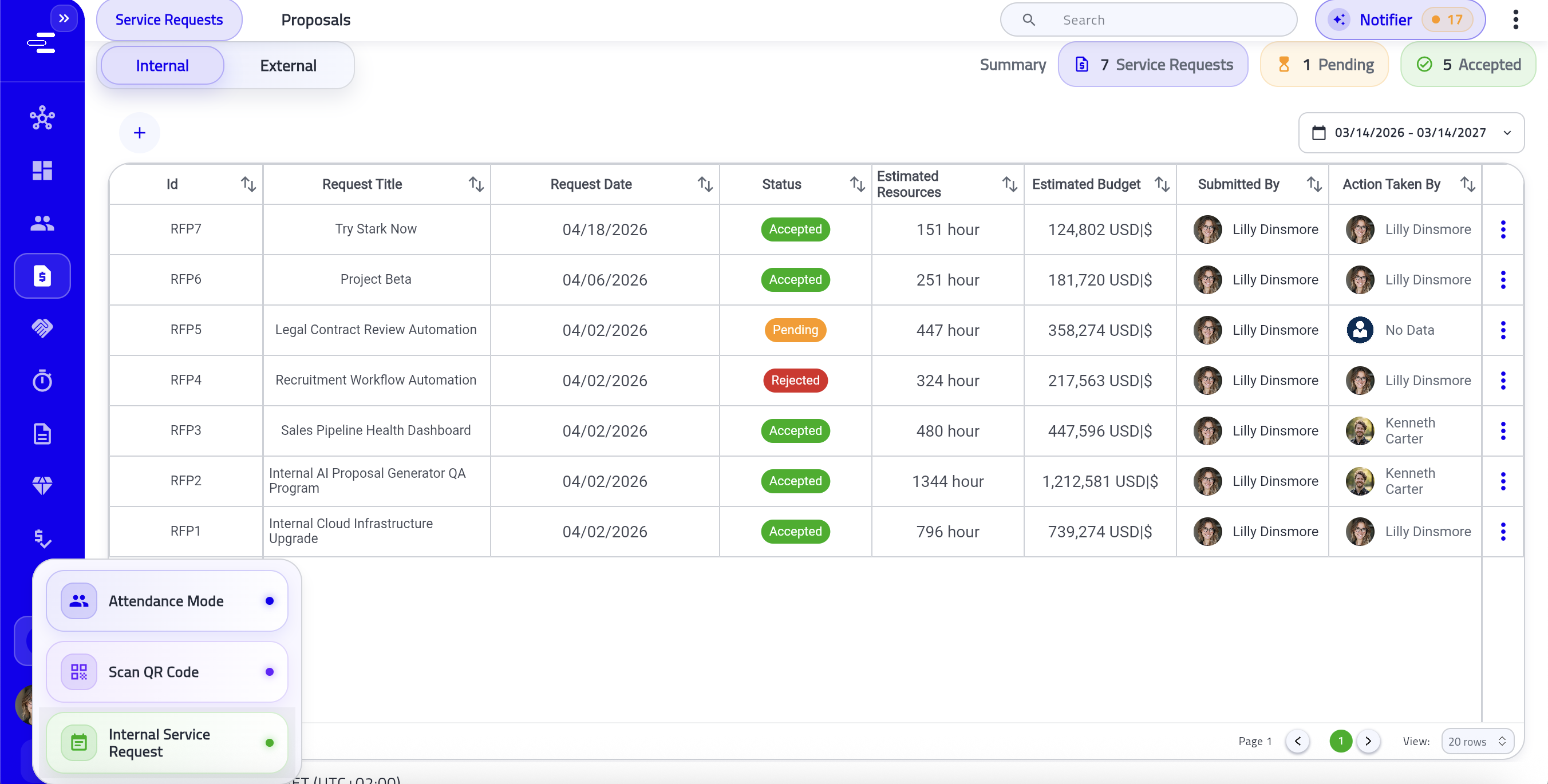Click the Notifier sparkle icon

coord(1339,19)
